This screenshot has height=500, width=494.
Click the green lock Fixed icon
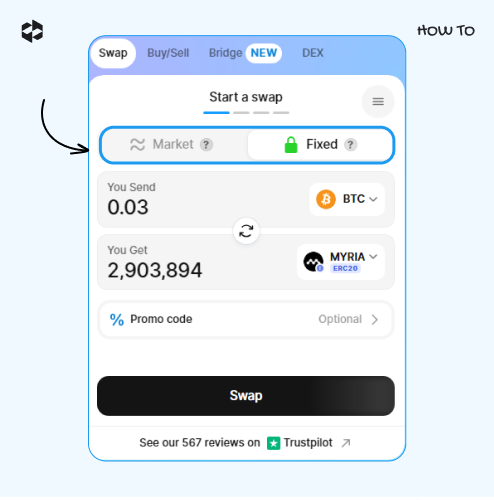pos(291,145)
